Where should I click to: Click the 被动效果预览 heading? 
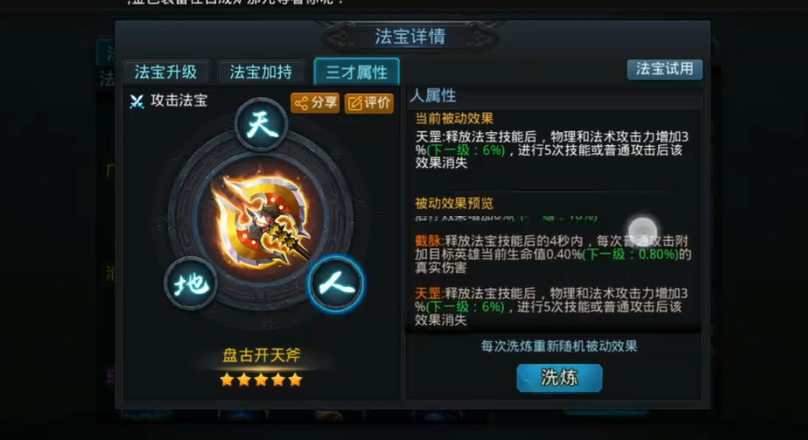454,204
